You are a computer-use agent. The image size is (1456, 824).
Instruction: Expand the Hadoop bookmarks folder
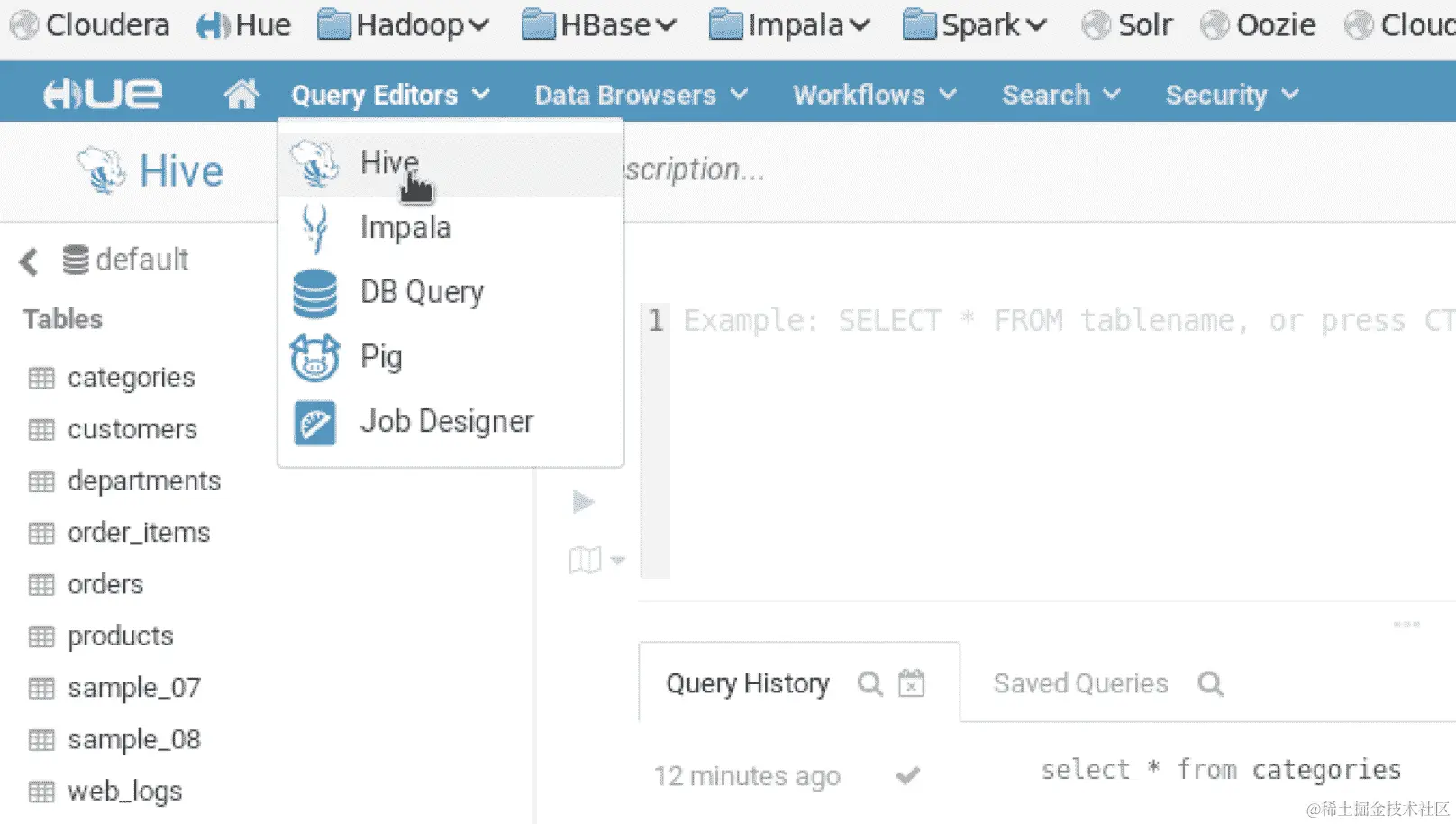[404, 25]
